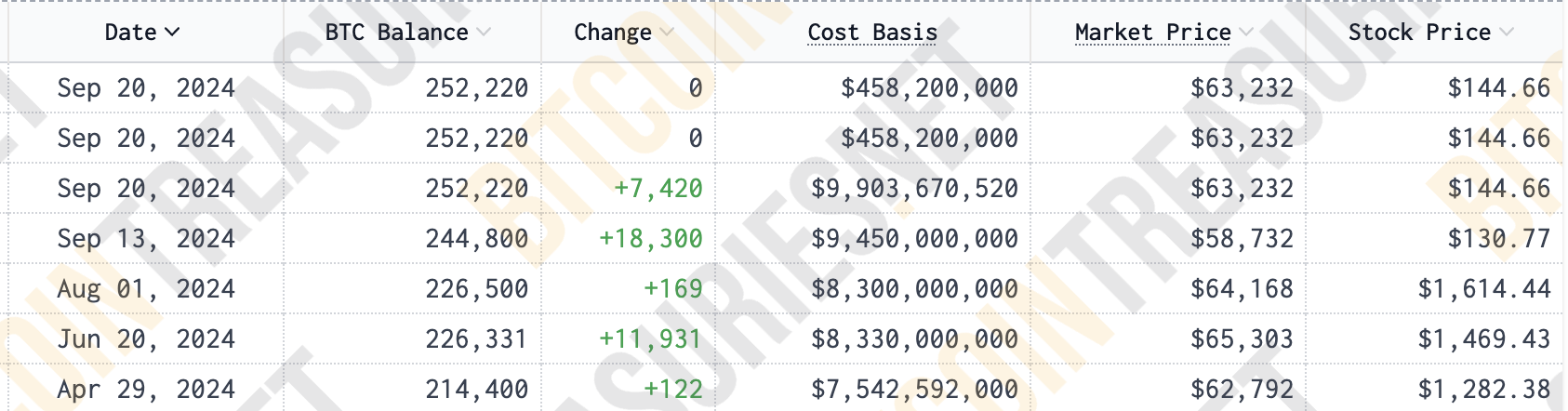Click the BTC Balance sort chevron
Image resolution: width=1568 pixels, height=411 pixels.
[484, 33]
